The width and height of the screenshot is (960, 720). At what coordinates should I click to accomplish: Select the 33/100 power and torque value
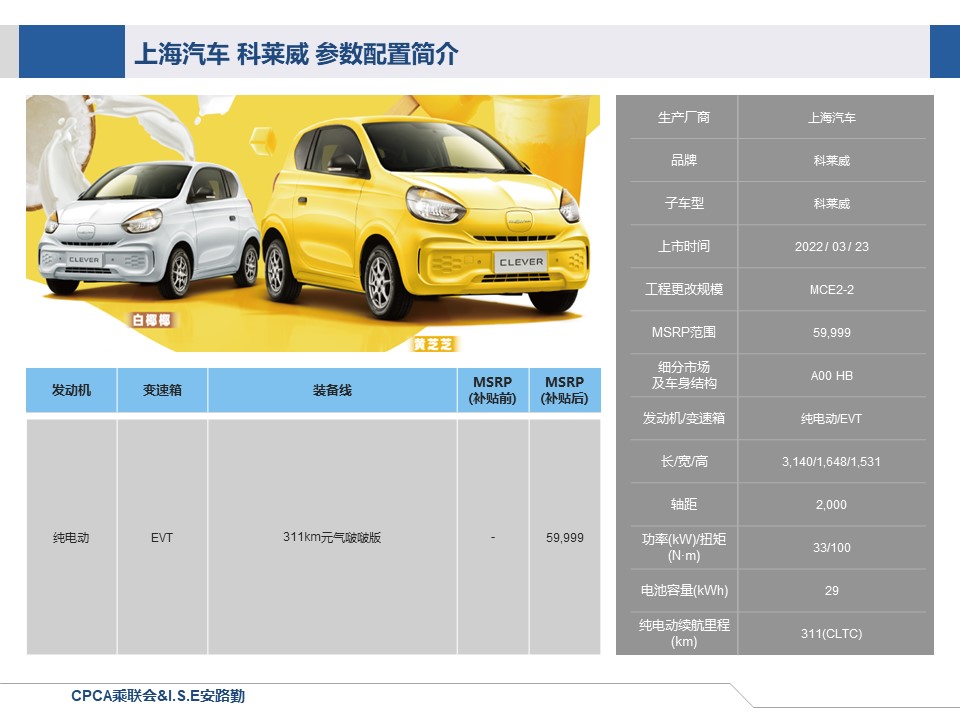[831, 547]
